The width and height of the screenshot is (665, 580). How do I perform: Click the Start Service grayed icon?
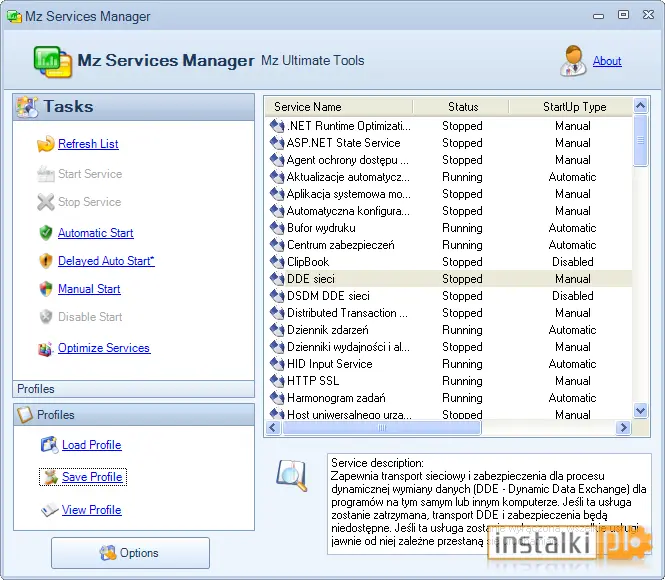(45, 174)
